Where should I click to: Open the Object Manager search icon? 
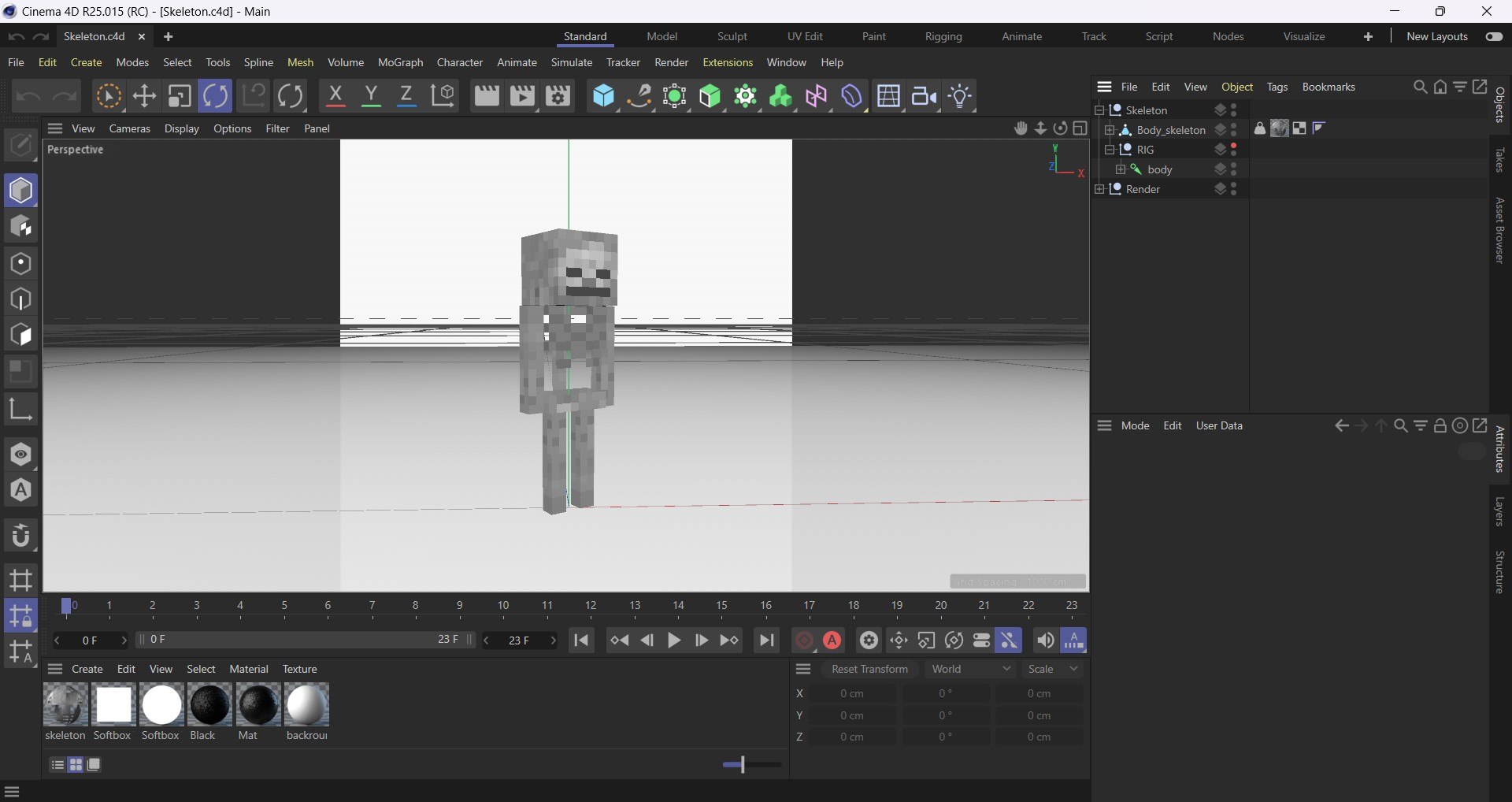point(1420,87)
